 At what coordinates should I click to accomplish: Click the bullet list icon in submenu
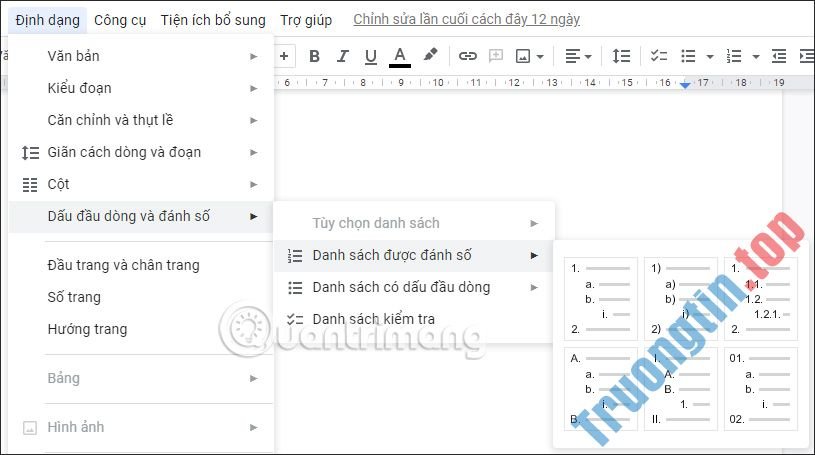click(295, 288)
